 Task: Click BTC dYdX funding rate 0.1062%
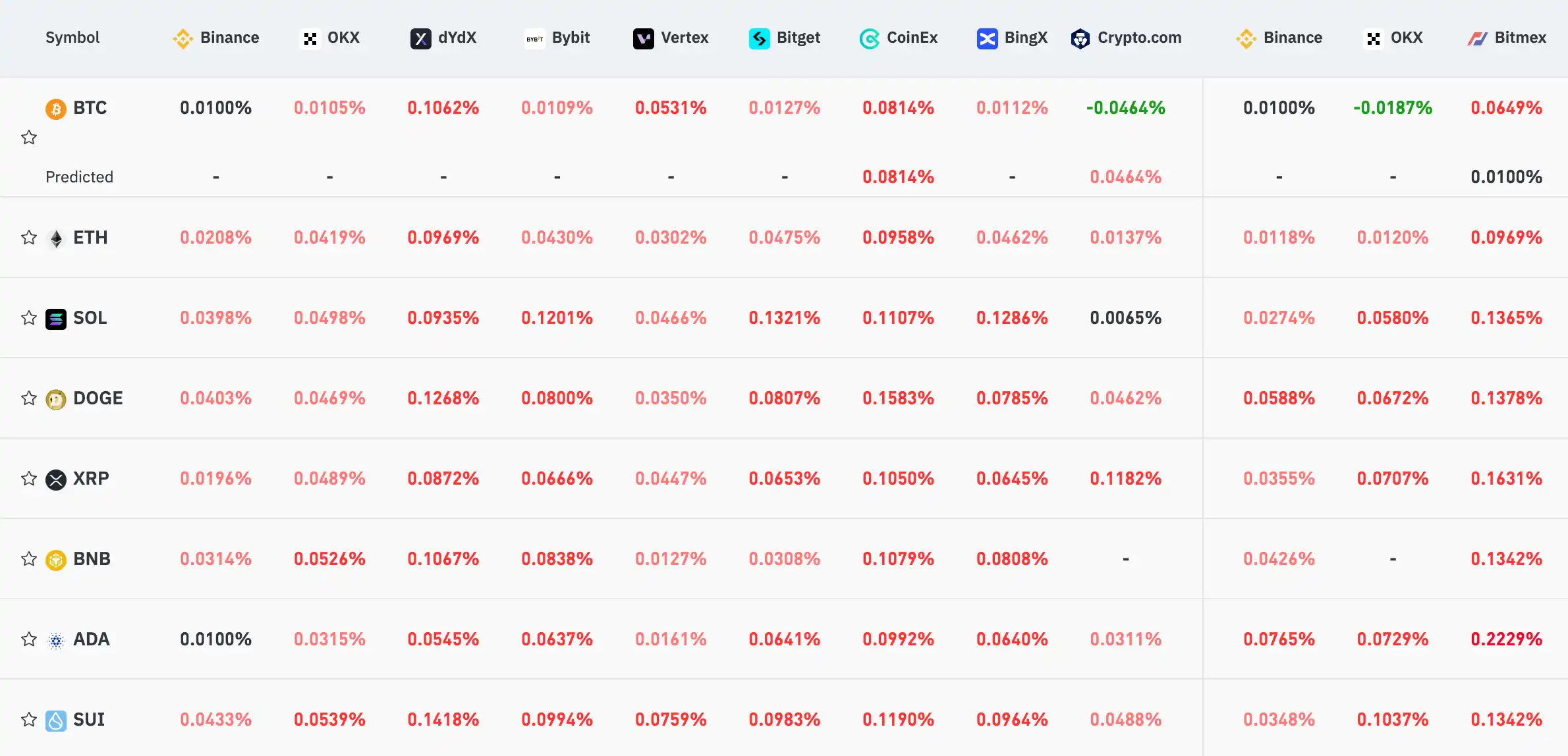point(443,108)
